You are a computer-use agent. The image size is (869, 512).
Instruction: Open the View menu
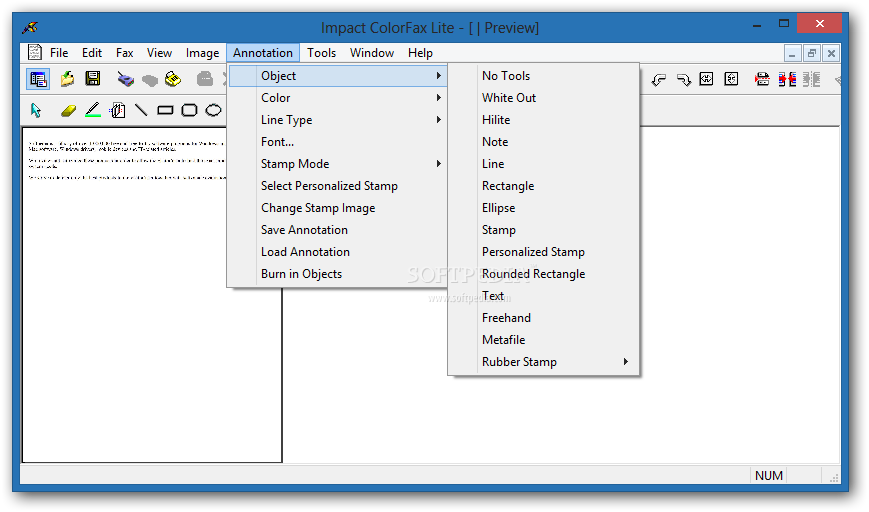pos(159,53)
